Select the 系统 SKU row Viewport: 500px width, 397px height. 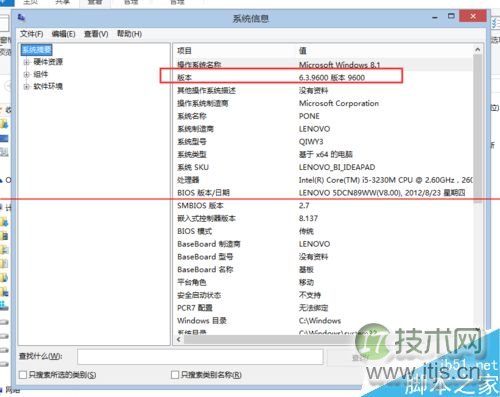(x=323, y=167)
